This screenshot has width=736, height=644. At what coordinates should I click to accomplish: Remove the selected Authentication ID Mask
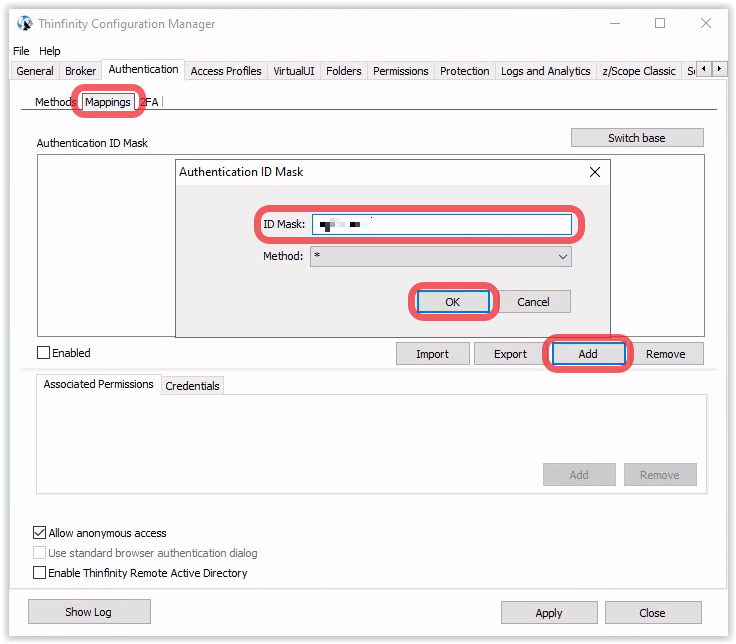pyautogui.click(x=666, y=354)
